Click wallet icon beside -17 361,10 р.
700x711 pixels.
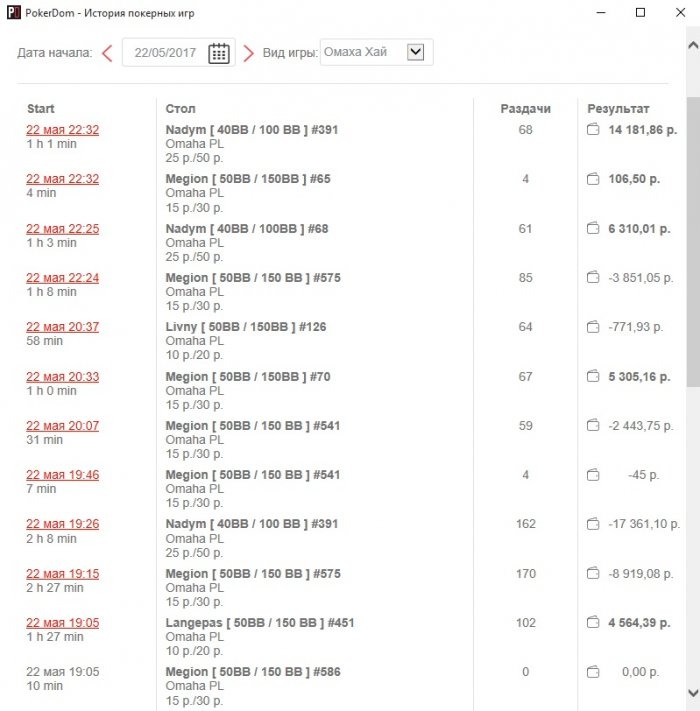pos(593,524)
